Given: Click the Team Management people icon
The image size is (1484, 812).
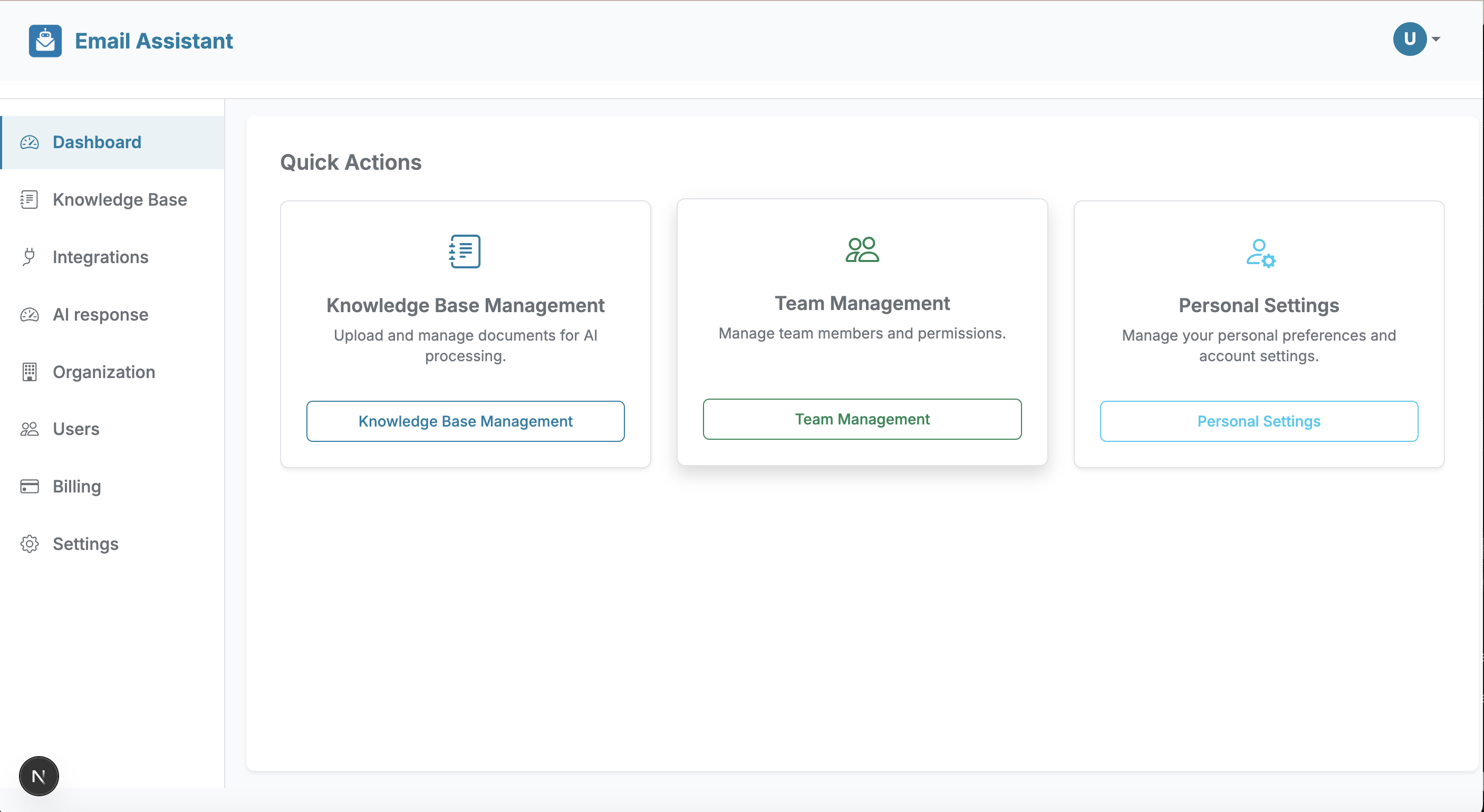Looking at the screenshot, I should [x=862, y=250].
